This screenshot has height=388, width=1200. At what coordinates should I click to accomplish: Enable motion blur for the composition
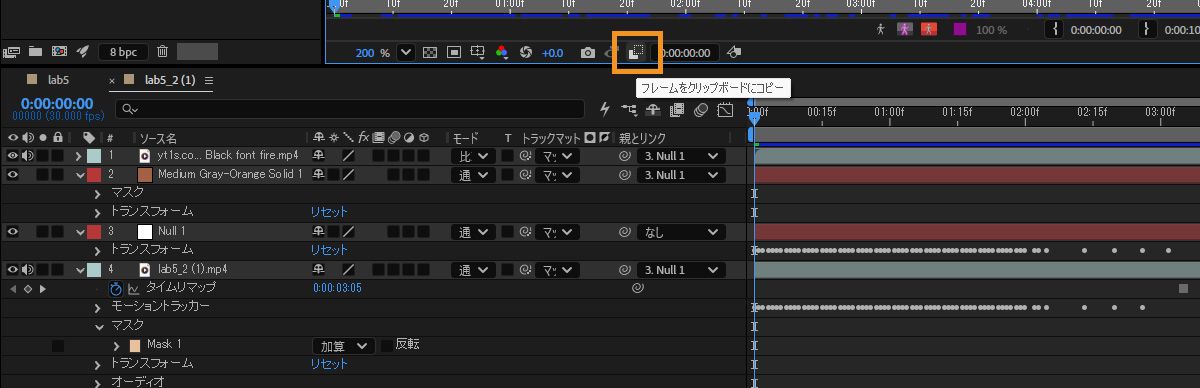click(702, 109)
